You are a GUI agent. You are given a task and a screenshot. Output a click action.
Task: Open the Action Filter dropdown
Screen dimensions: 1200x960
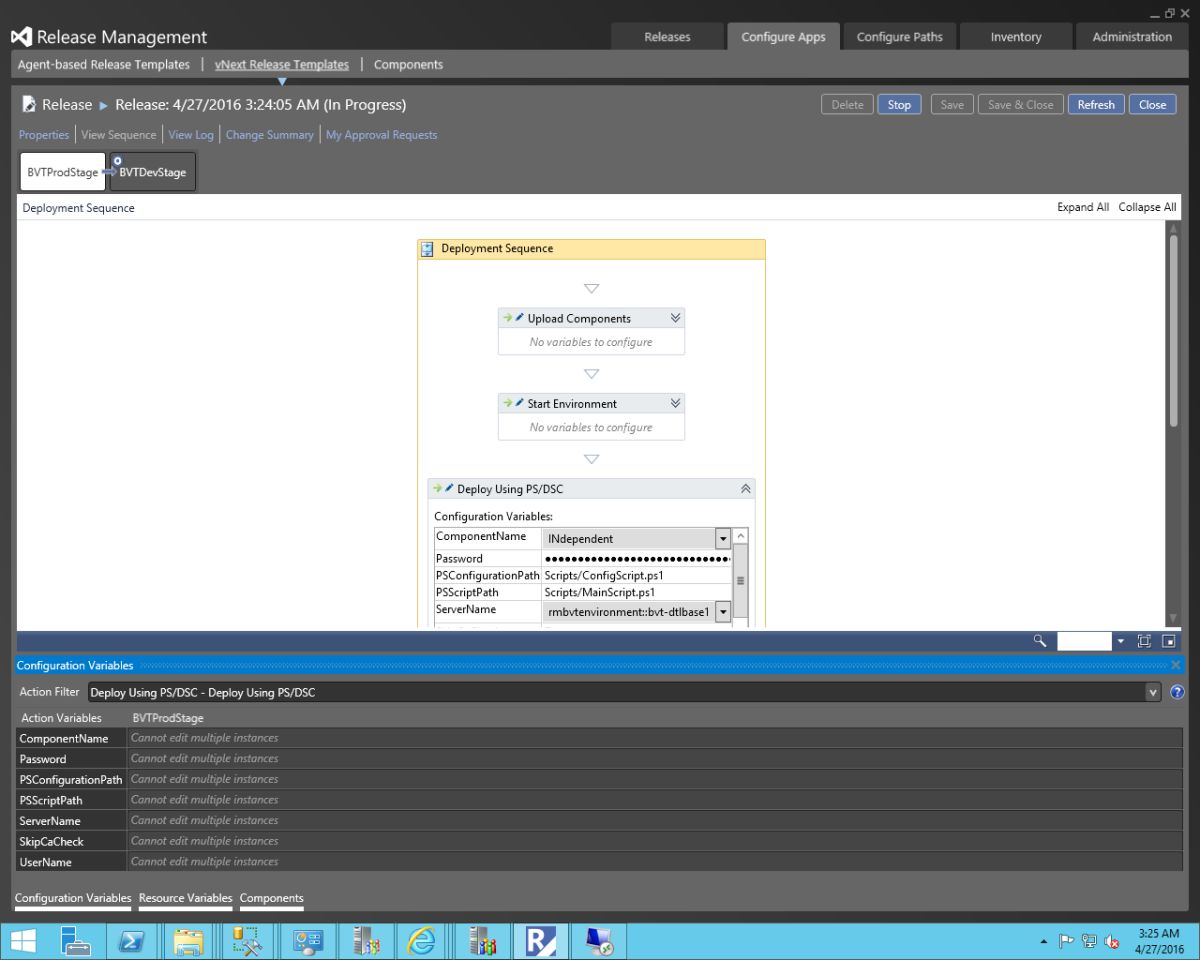tap(1153, 692)
